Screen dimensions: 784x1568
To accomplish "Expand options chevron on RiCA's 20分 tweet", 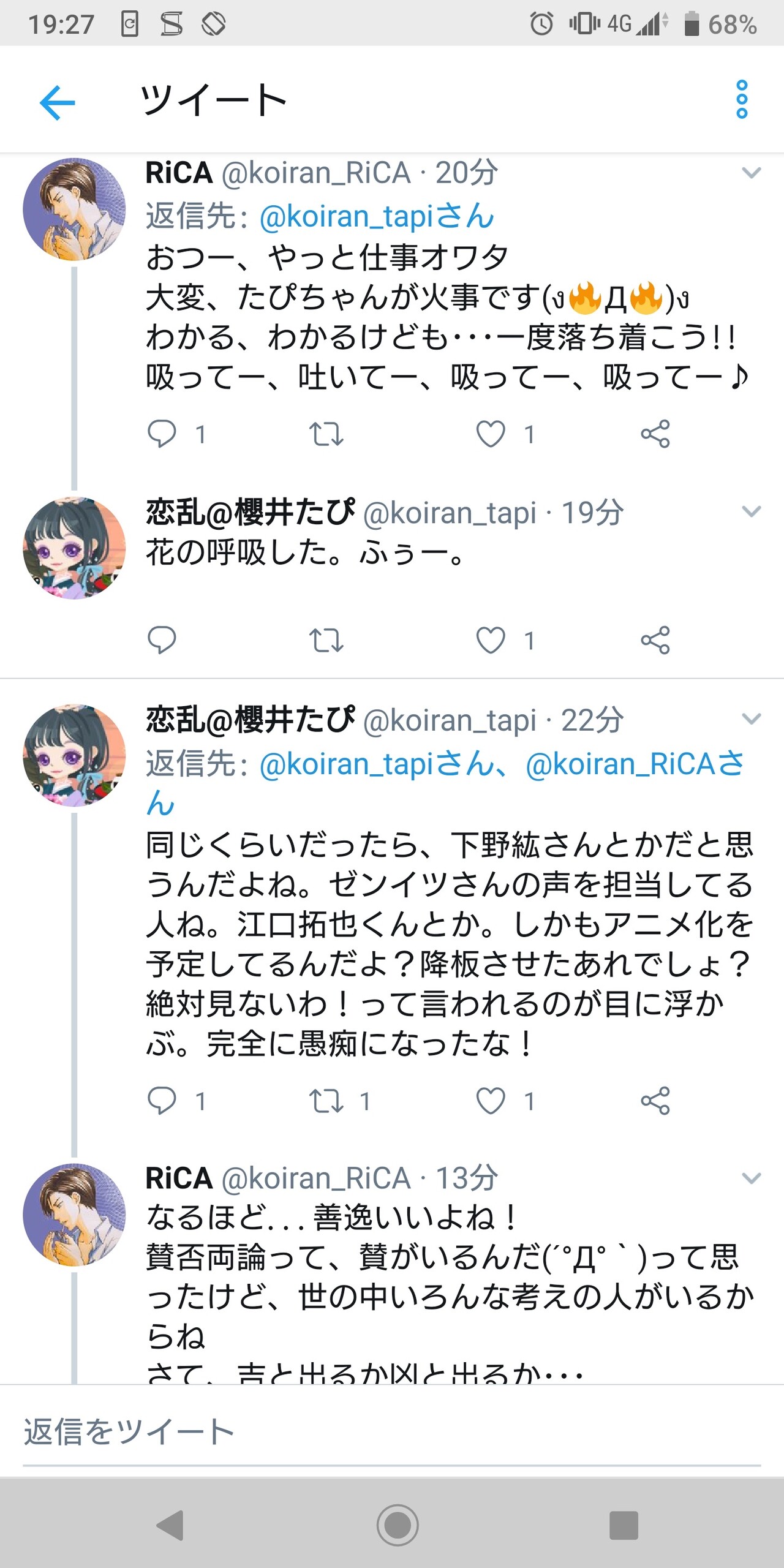I will (751, 173).
